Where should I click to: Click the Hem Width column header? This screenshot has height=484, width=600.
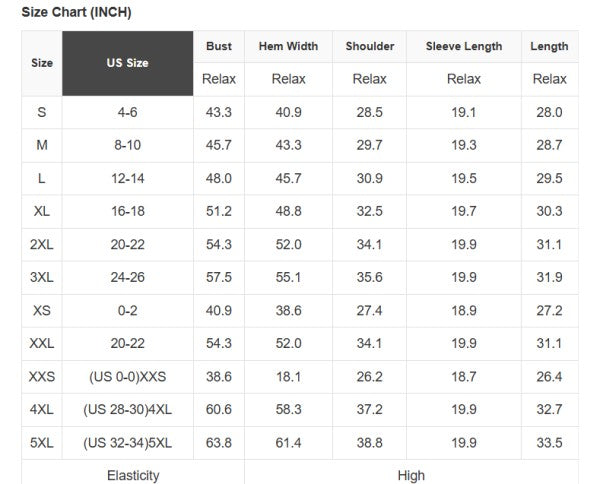click(288, 46)
